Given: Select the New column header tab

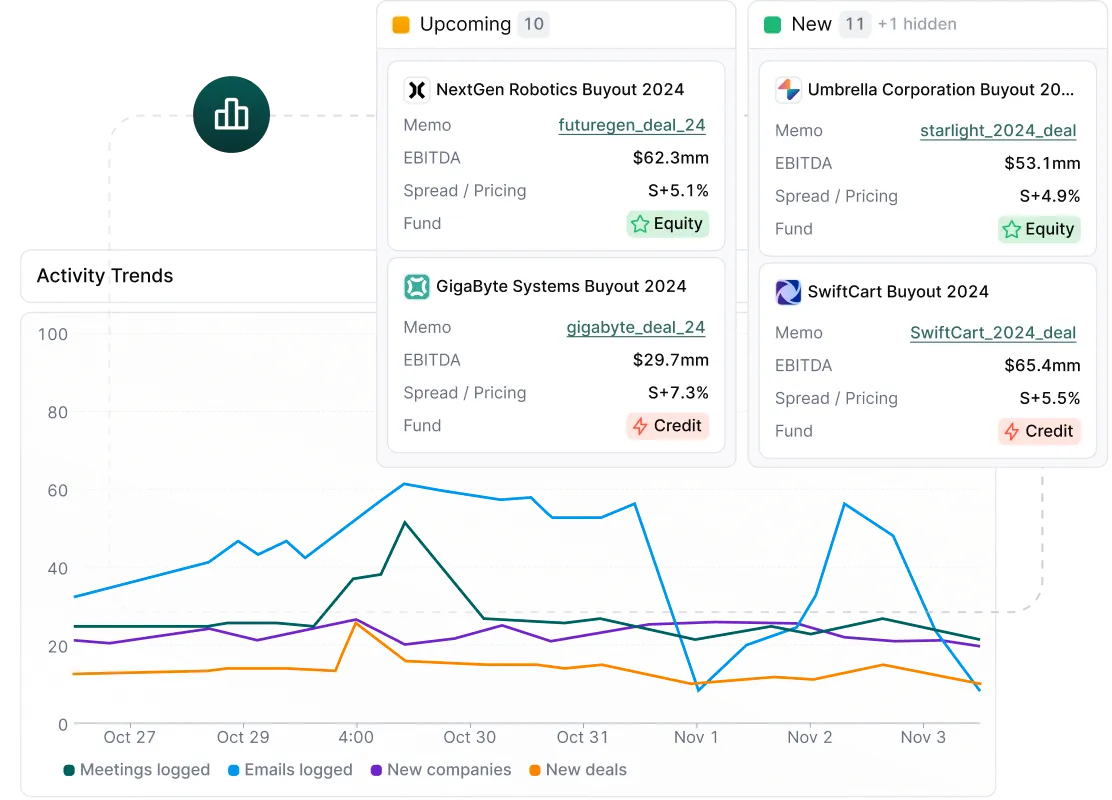Looking at the screenshot, I should 810,23.
